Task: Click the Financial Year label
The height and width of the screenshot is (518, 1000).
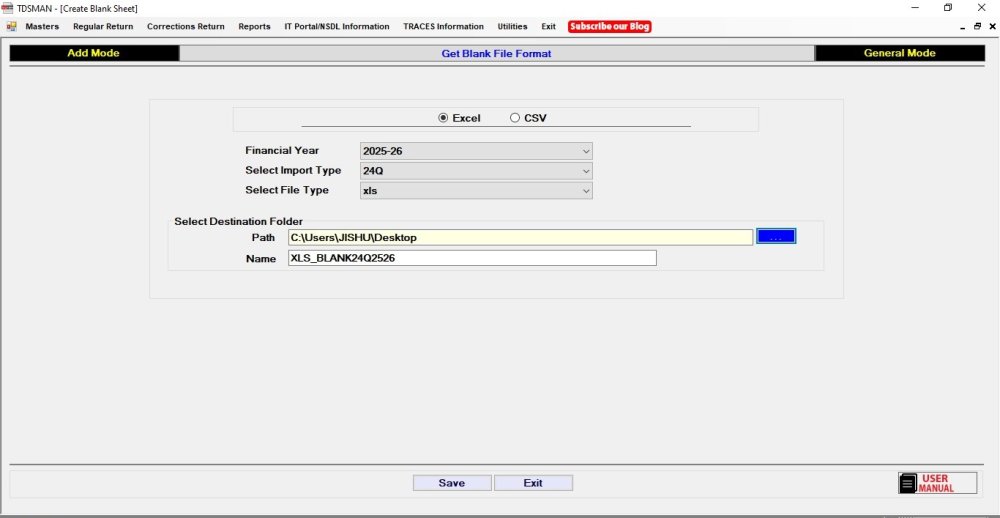Action: point(282,151)
